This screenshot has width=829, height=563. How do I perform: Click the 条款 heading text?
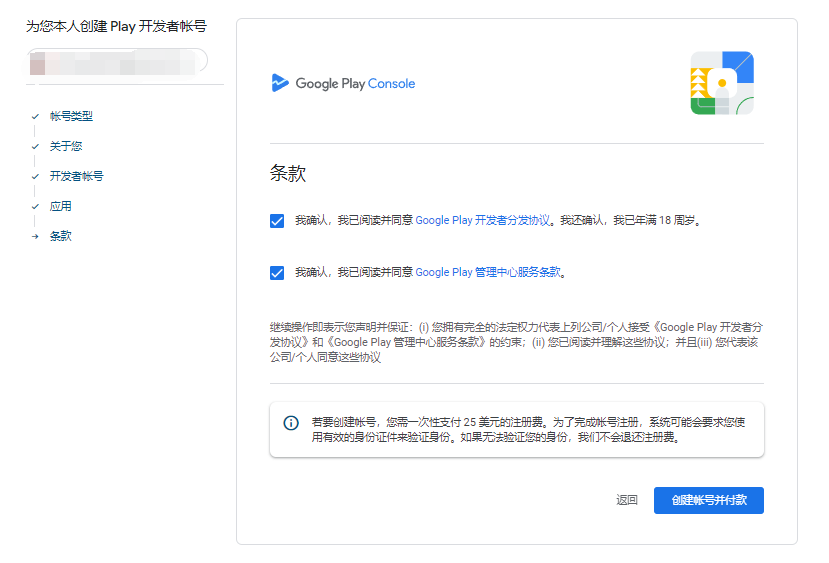(288, 173)
